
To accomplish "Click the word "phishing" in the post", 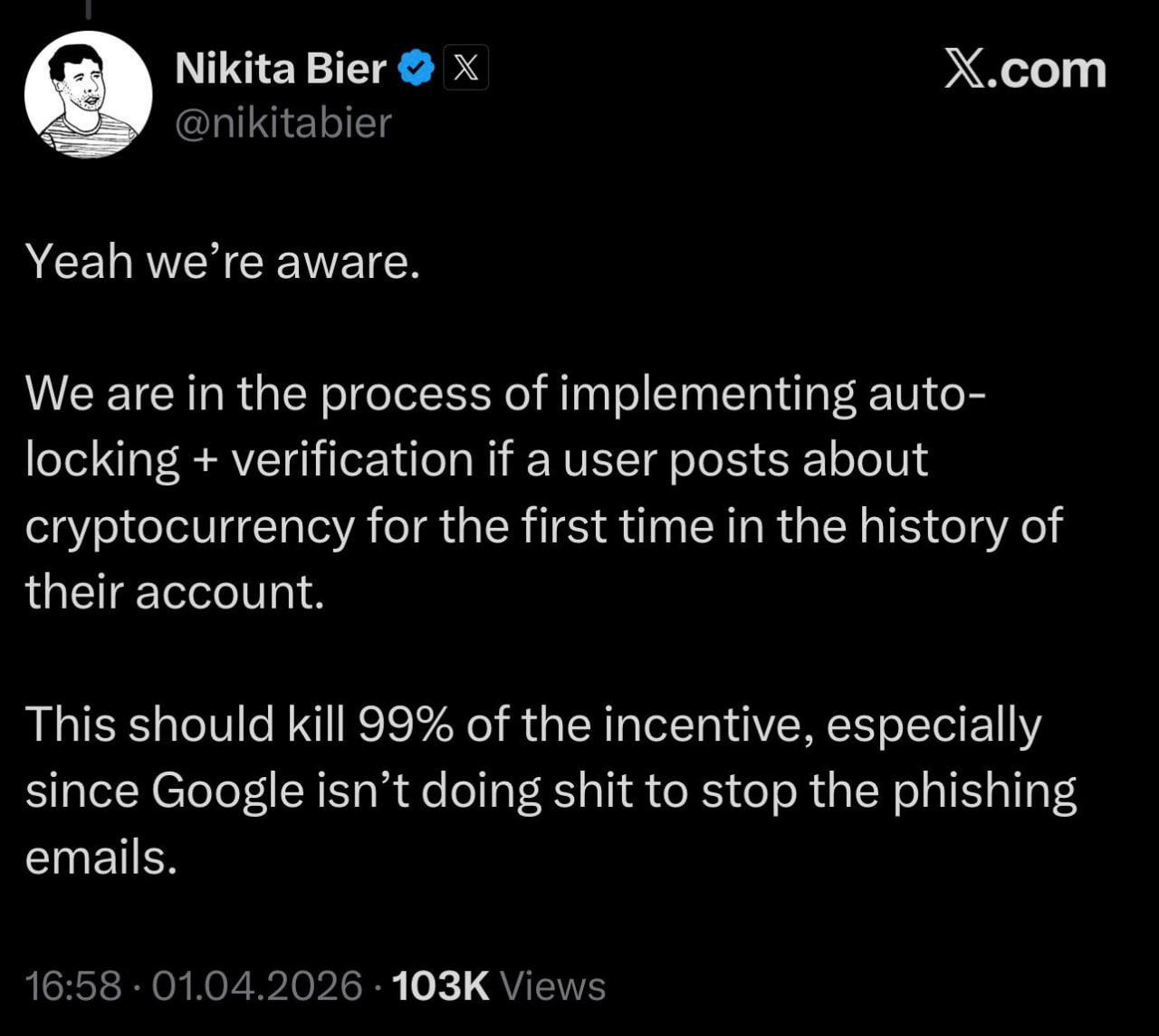I will pyautogui.click(x=984, y=791).
